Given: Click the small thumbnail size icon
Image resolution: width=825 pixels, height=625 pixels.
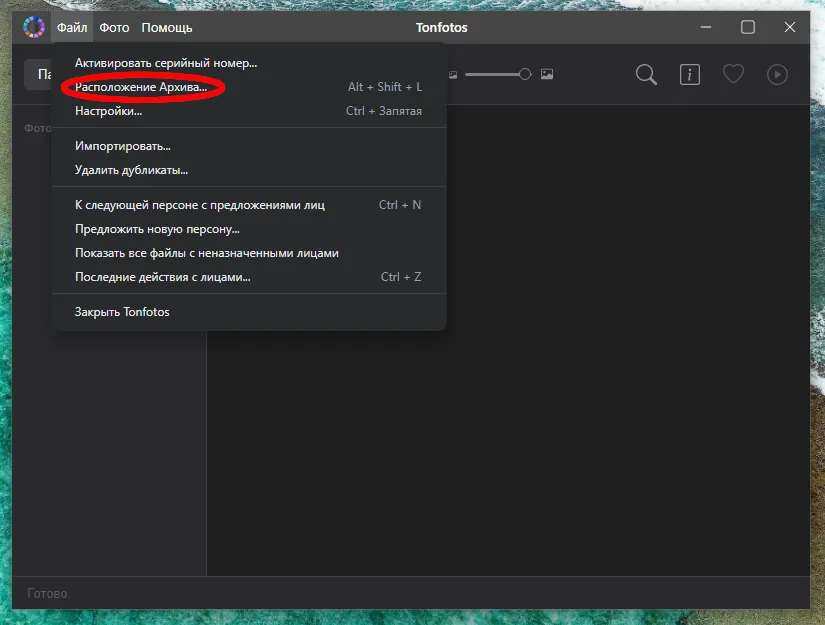Looking at the screenshot, I should tap(453, 74).
